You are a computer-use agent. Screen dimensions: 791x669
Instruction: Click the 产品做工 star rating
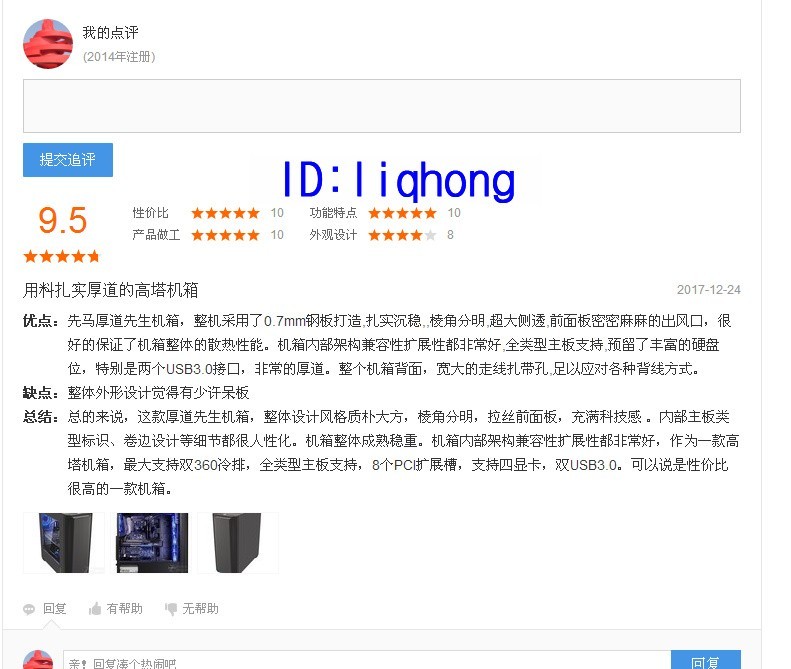[x=225, y=235]
